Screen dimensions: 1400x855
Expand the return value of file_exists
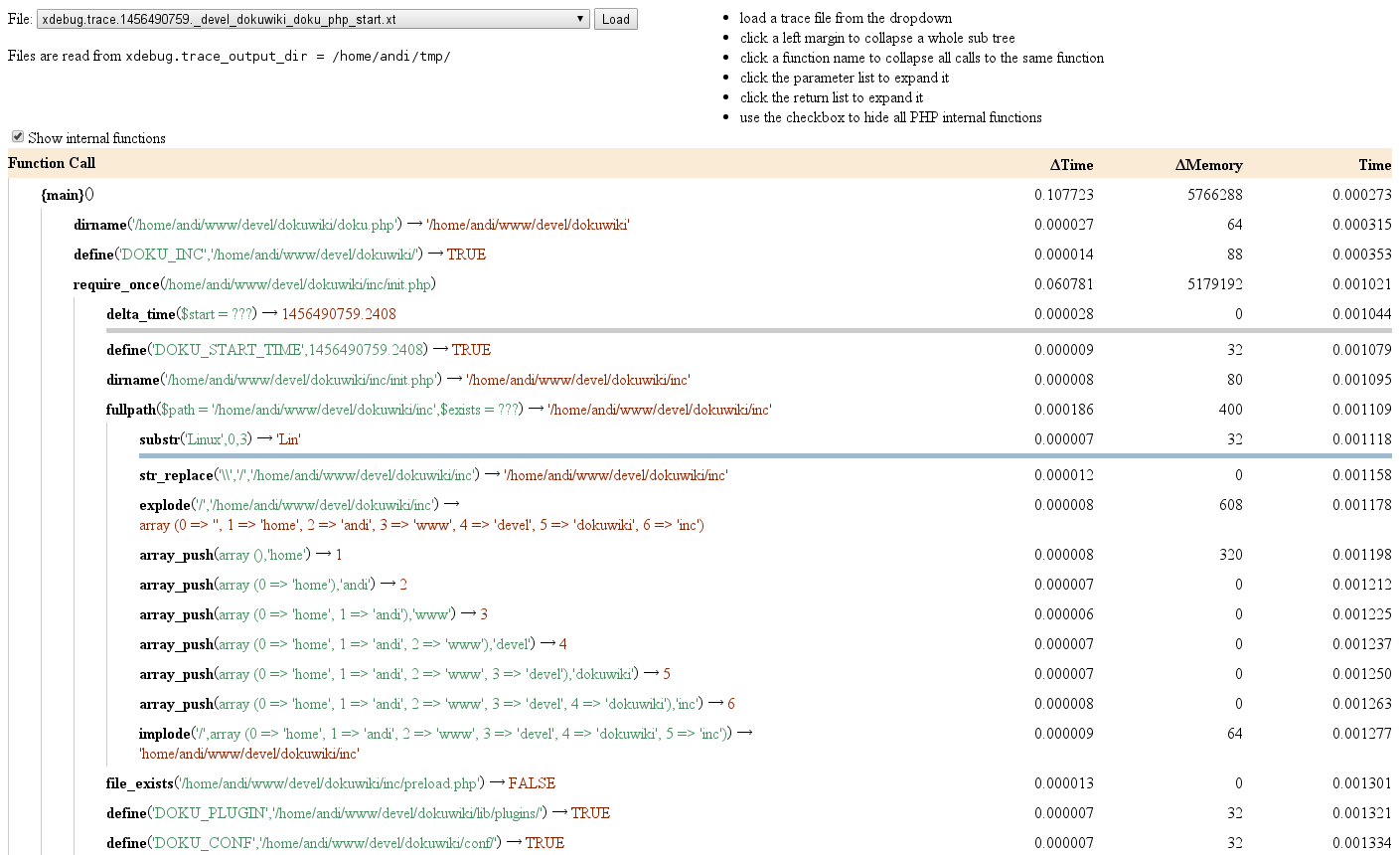[532, 783]
